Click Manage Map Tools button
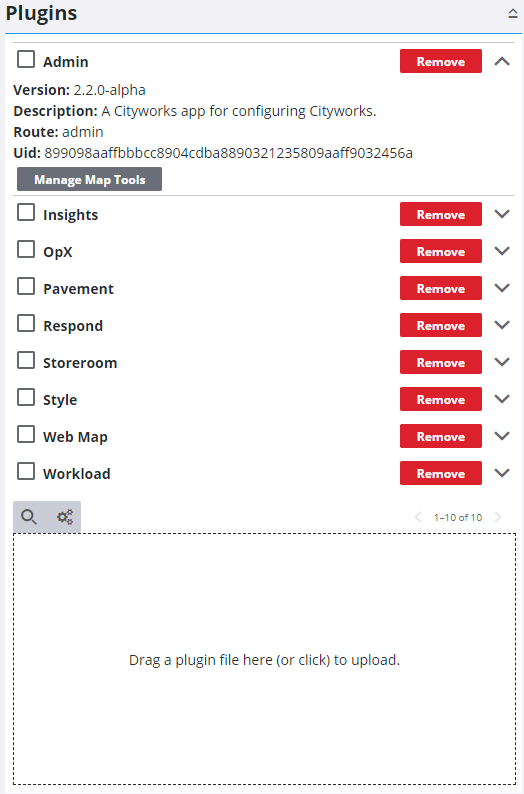 coord(90,179)
